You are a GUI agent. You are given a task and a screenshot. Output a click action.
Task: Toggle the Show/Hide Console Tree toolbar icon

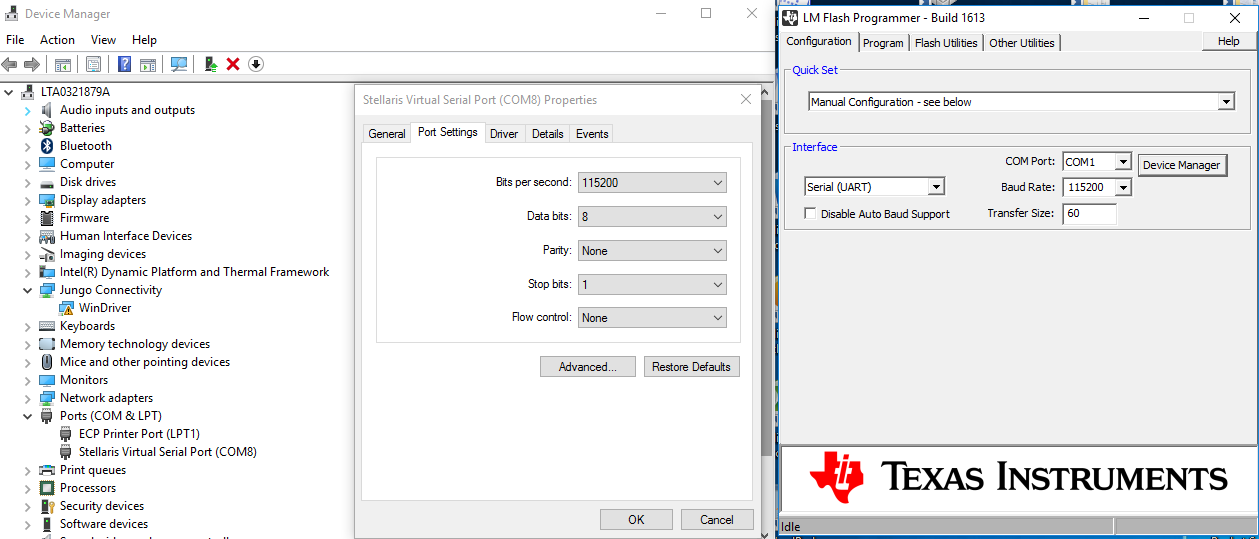coord(62,64)
